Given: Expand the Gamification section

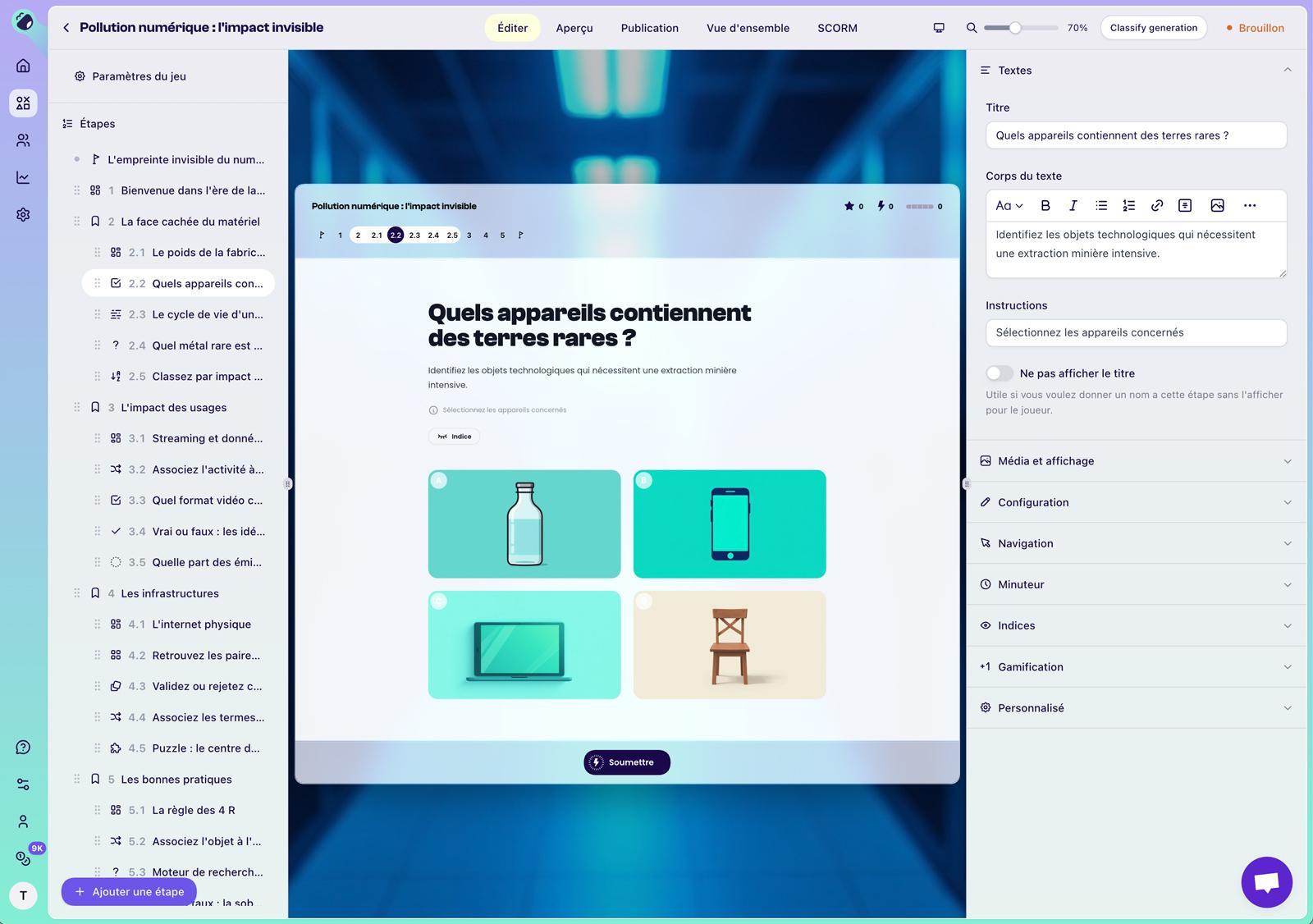Looking at the screenshot, I should [1136, 667].
